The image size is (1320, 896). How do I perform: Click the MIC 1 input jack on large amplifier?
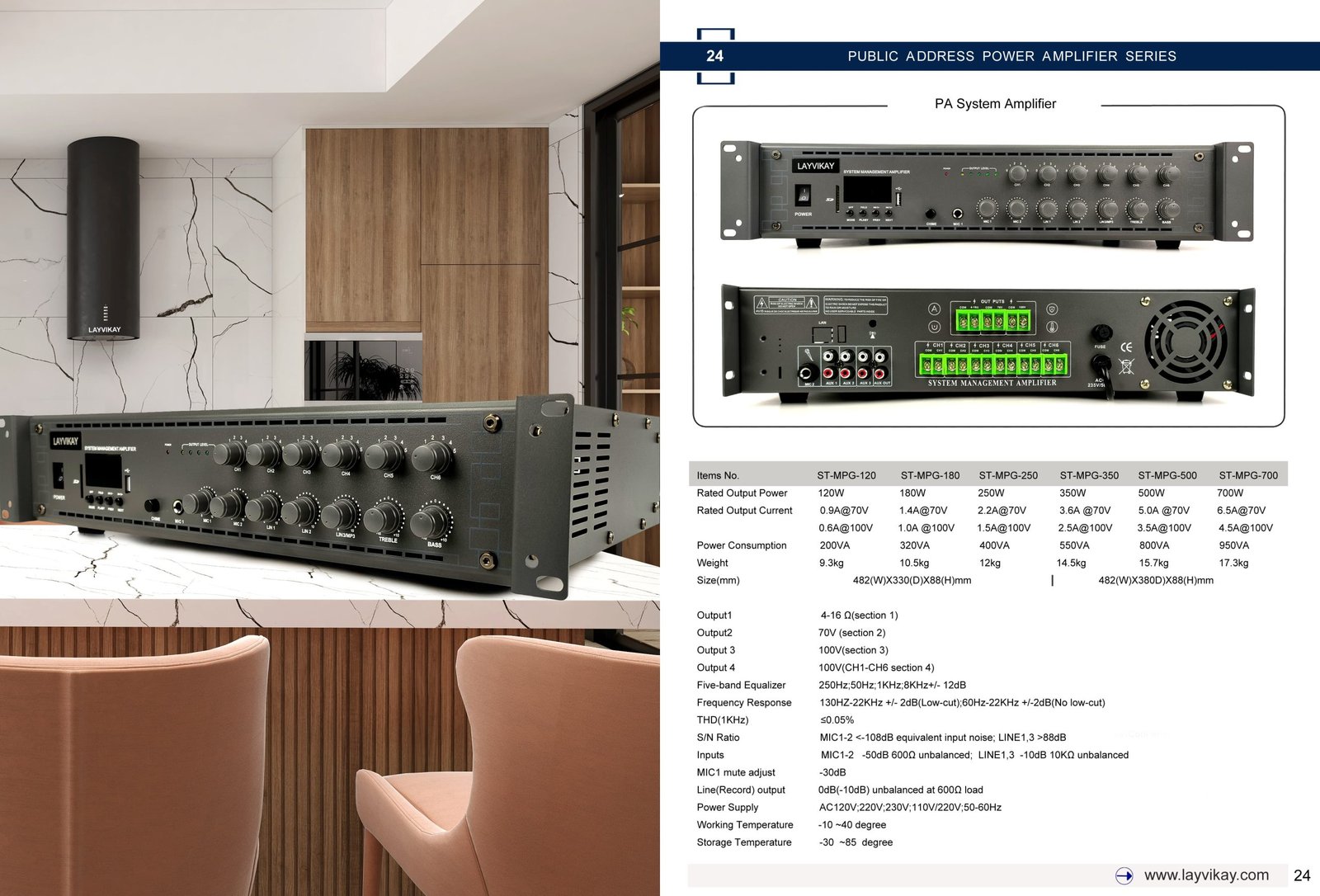click(177, 507)
